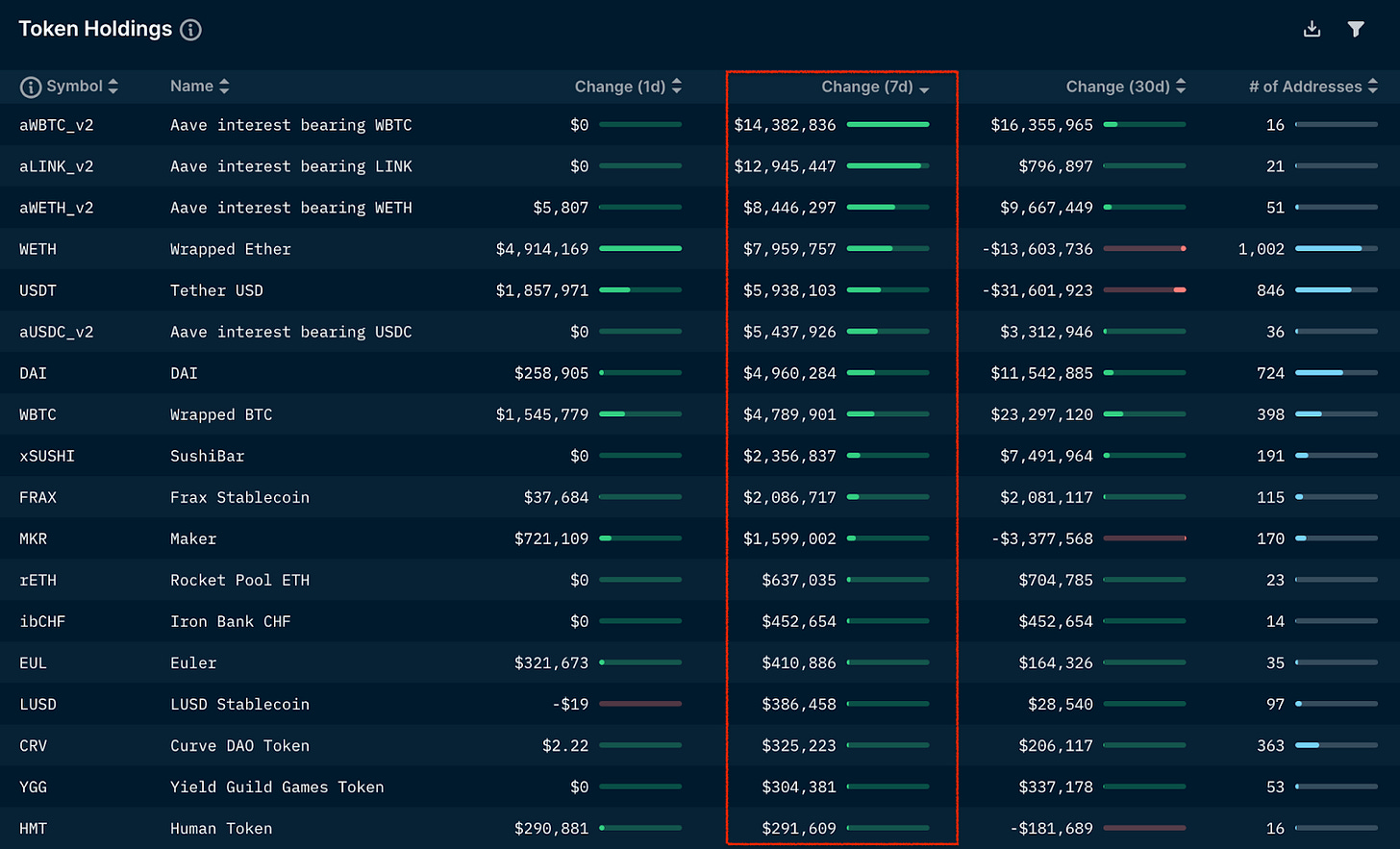Select the LUSD symbol cell
Image resolution: width=1400 pixels, height=849 pixels.
[37, 704]
